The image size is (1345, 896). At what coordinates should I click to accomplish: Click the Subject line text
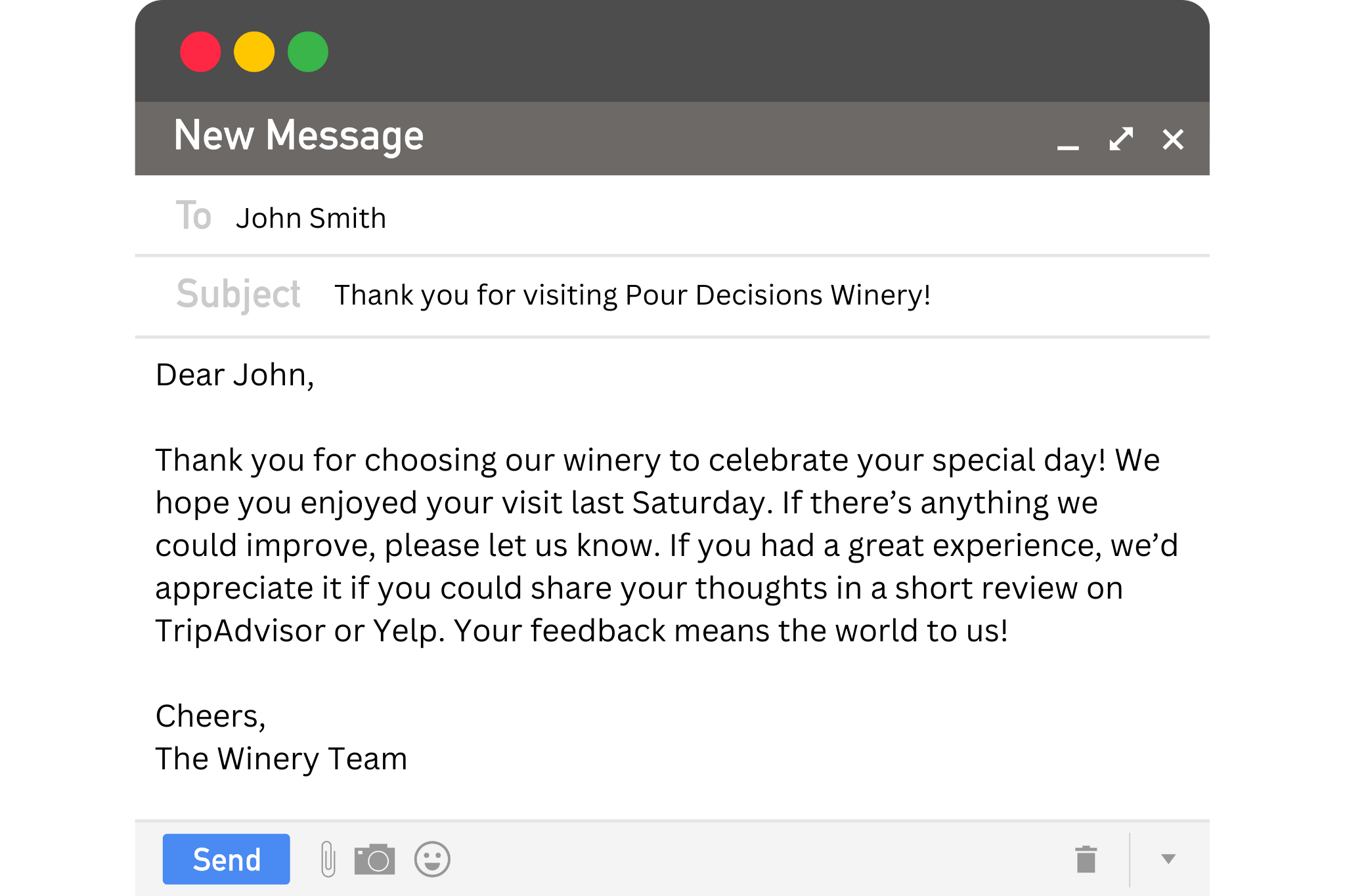pos(632,295)
